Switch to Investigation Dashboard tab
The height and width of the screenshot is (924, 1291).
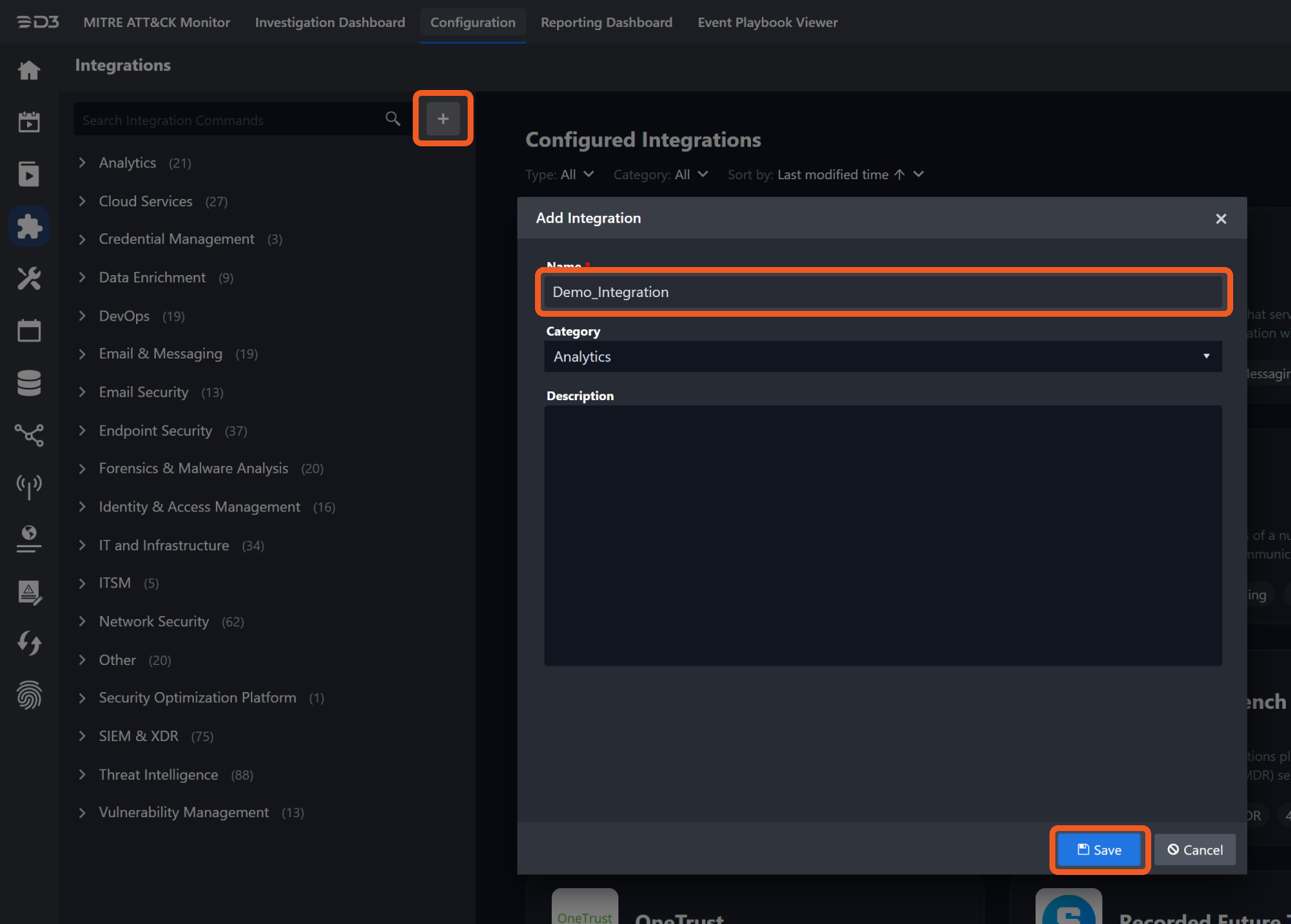pyautogui.click(x=329, y=22)
